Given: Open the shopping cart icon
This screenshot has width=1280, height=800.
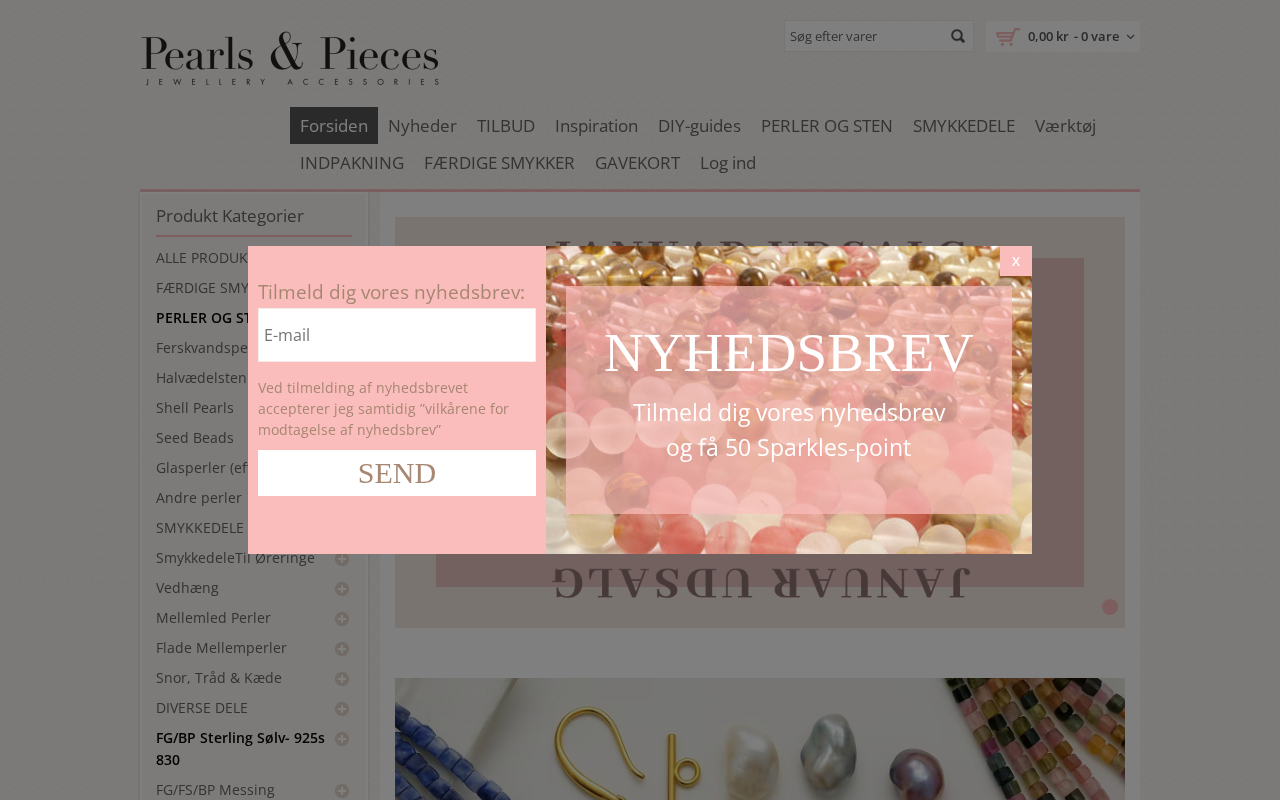Looking at the screenshot, I should (x=1008, y=37).
